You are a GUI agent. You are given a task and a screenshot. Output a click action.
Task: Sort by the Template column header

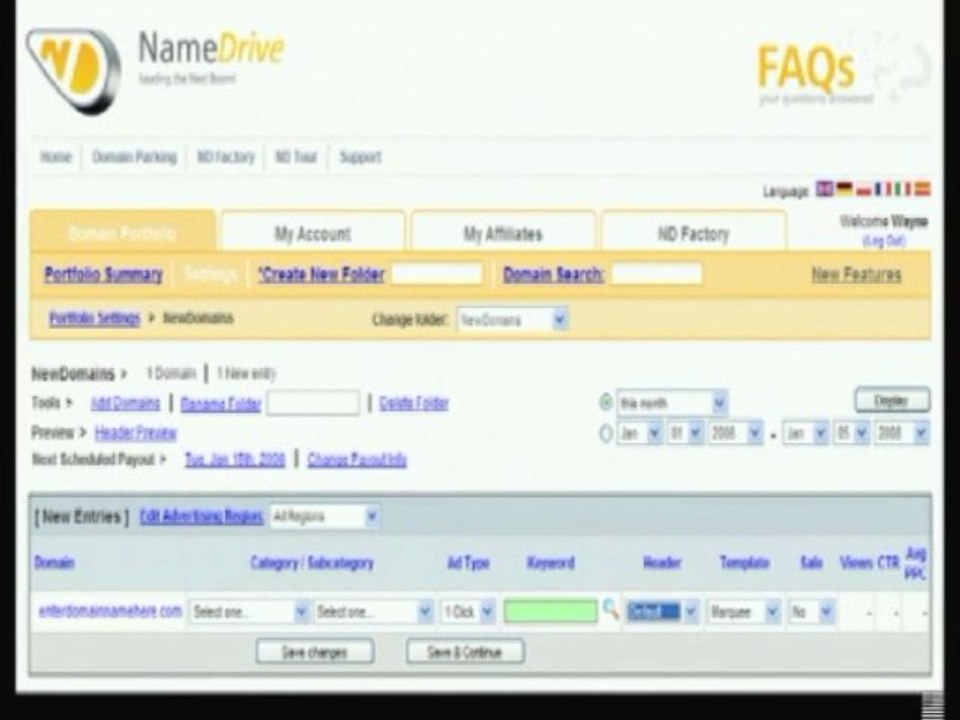[744, 563]
